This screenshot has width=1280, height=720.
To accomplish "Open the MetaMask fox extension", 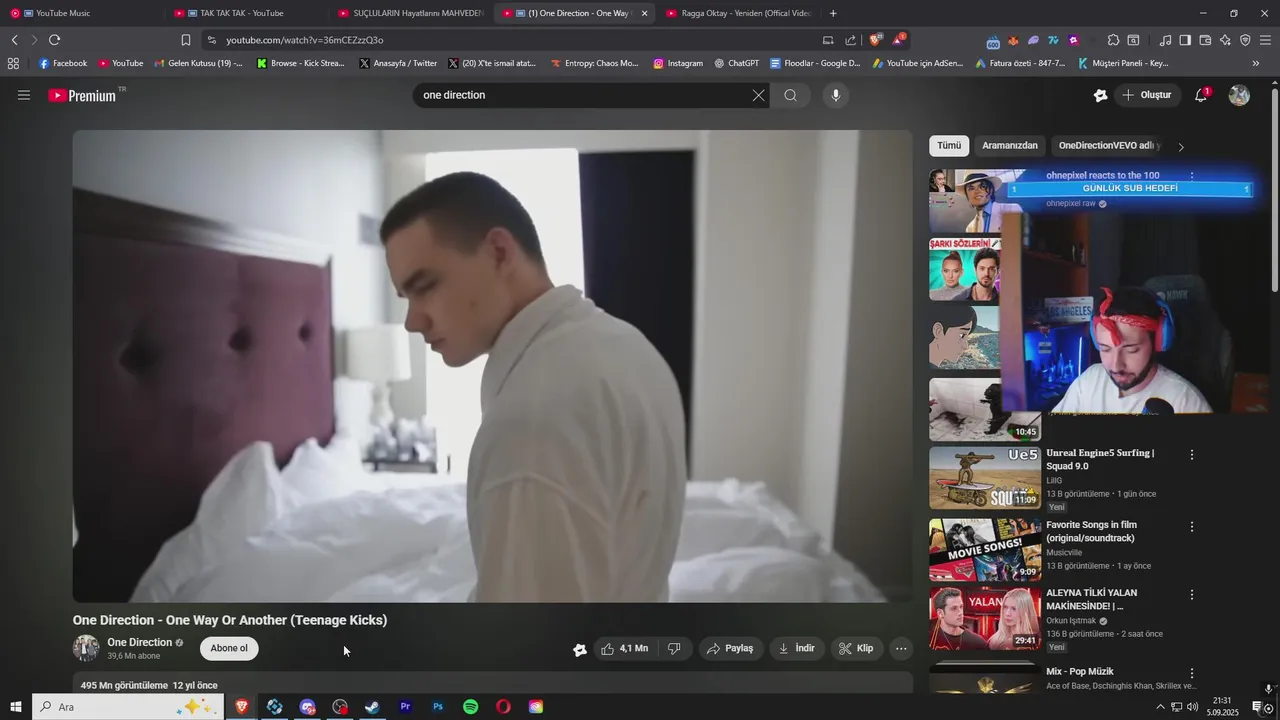I will coord(1013,41).
